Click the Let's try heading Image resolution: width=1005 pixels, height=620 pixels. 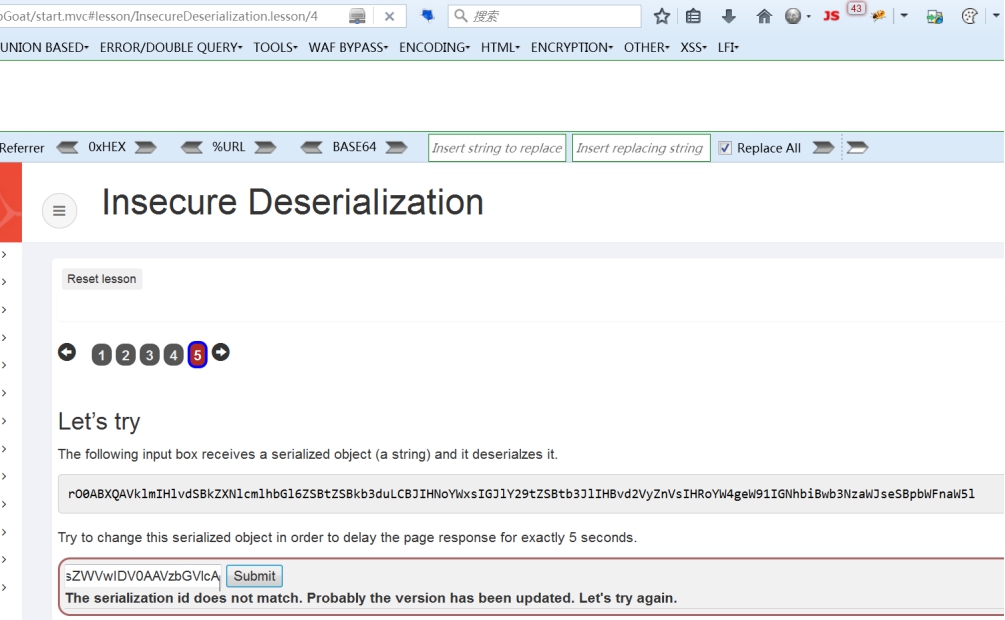click(x=99, y=421)
